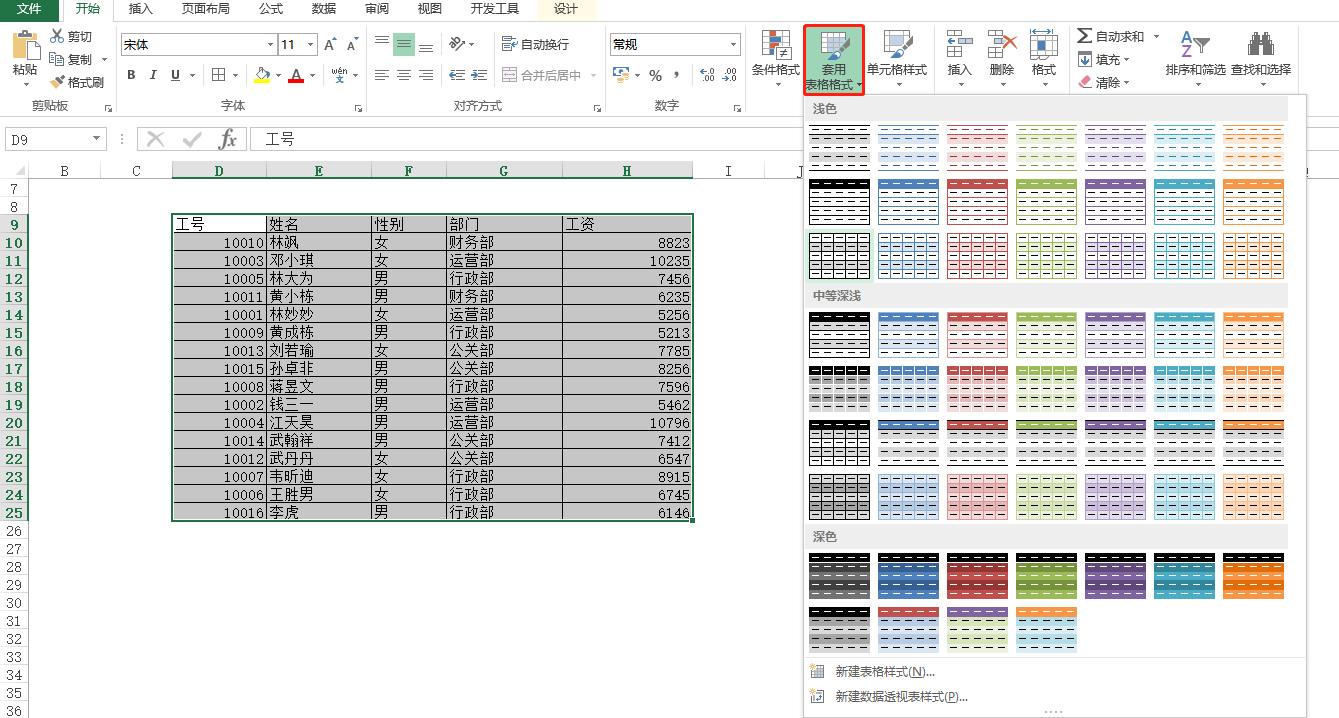Click the red font color A
The height and width of the screenshot is (718, 1339).
click(295, 75)
